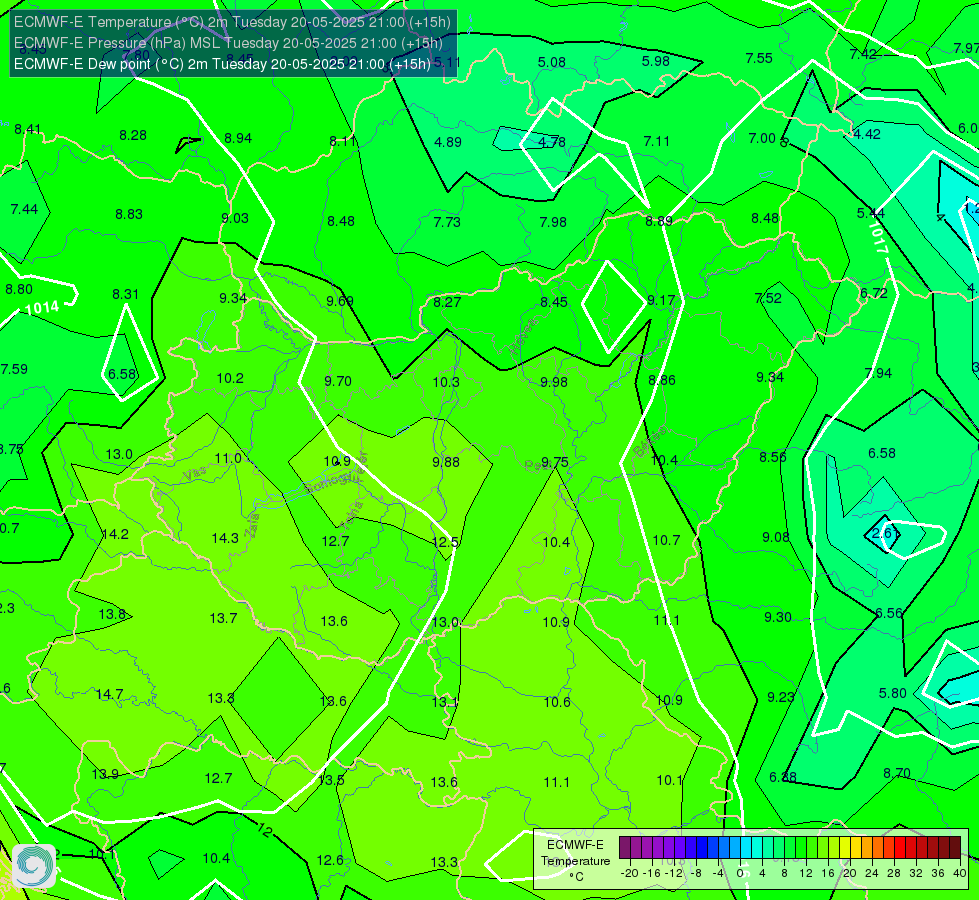Click the grid value 9.88
This screenshot has height=900, width=979.
pyautogui.click(x=446, y=462)
